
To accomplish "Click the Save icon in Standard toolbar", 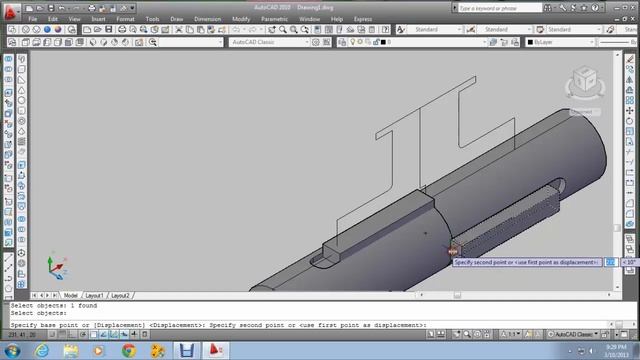I will (109, 29).
